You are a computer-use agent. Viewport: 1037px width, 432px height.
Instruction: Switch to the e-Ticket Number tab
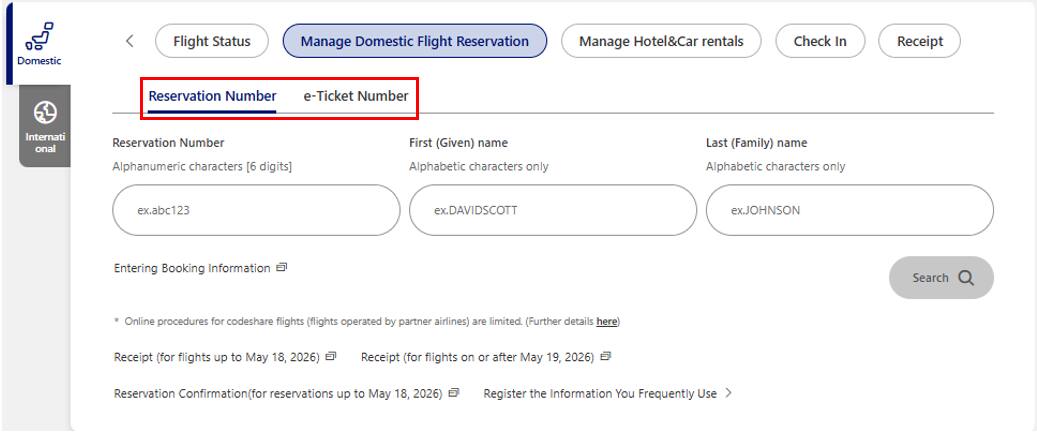pyautogui.click(x=355, y=96)
